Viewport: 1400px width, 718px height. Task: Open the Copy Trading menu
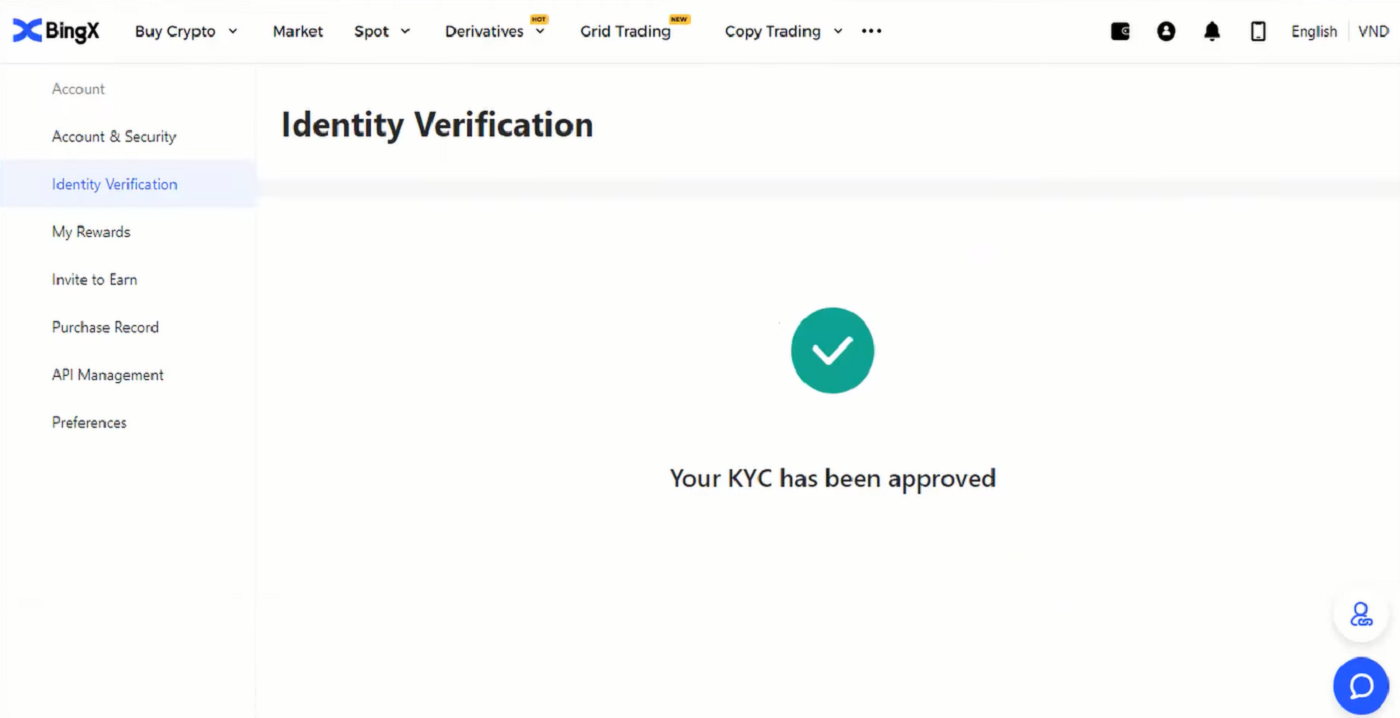point(782,31)
